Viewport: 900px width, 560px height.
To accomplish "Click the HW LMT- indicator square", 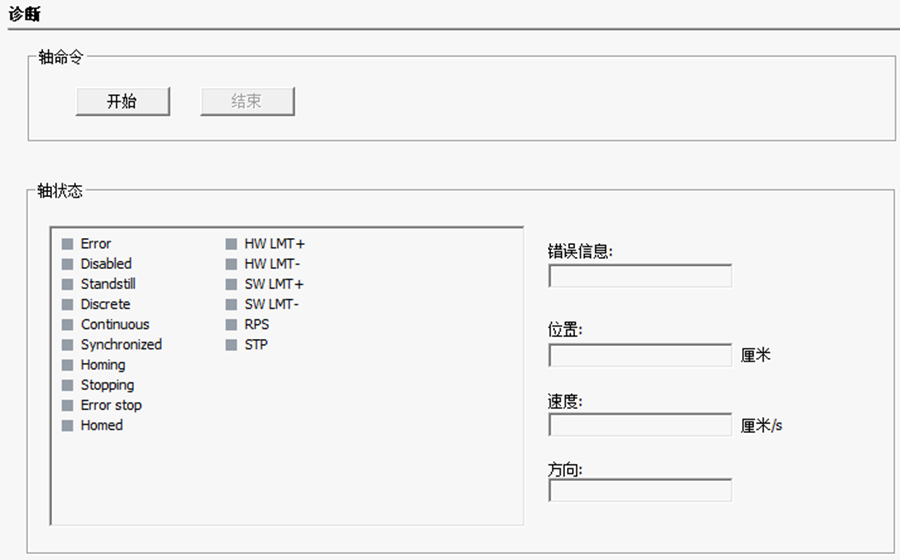I will 231,264.
